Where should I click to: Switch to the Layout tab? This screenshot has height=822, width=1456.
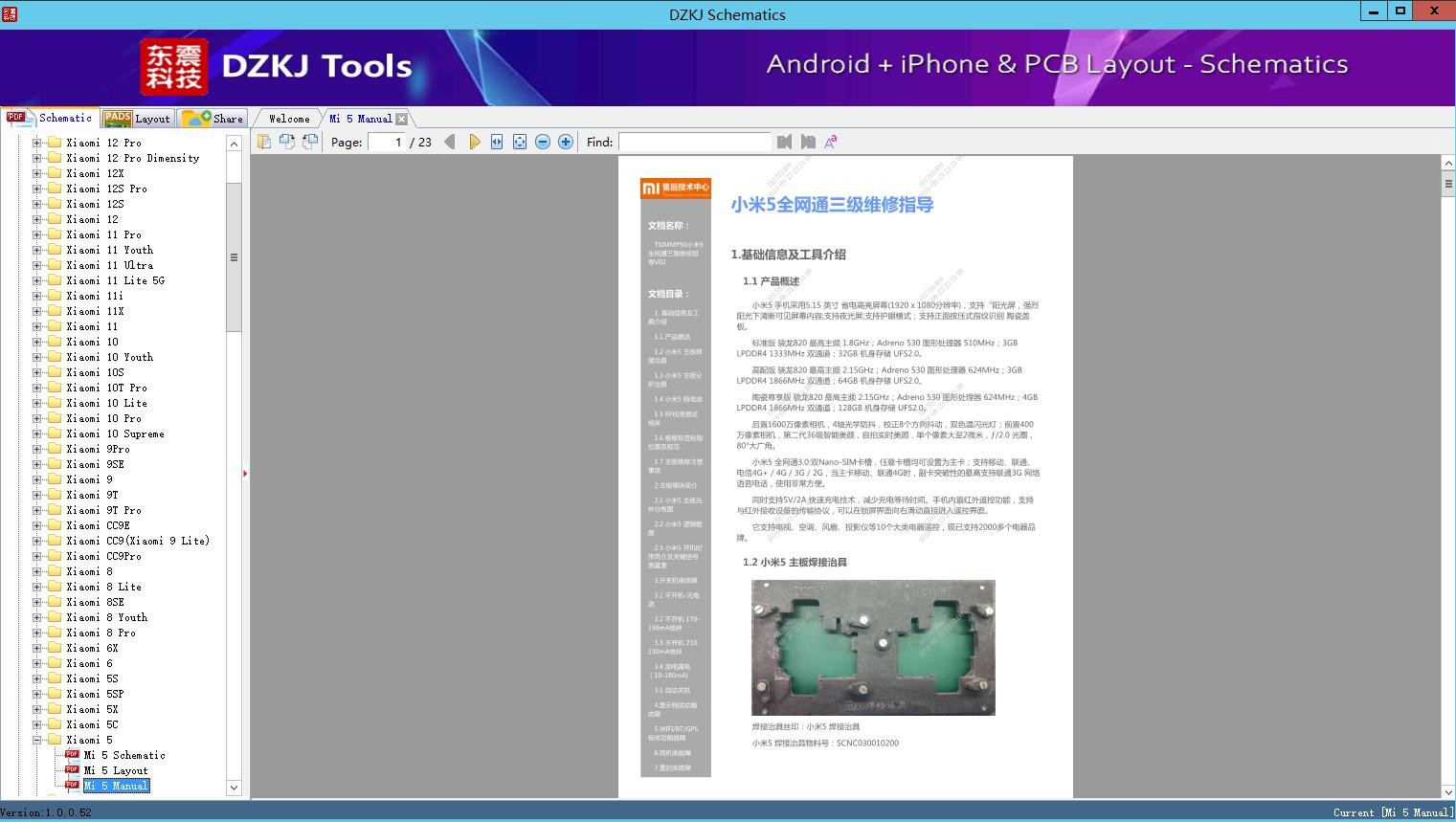coord(137,119)
